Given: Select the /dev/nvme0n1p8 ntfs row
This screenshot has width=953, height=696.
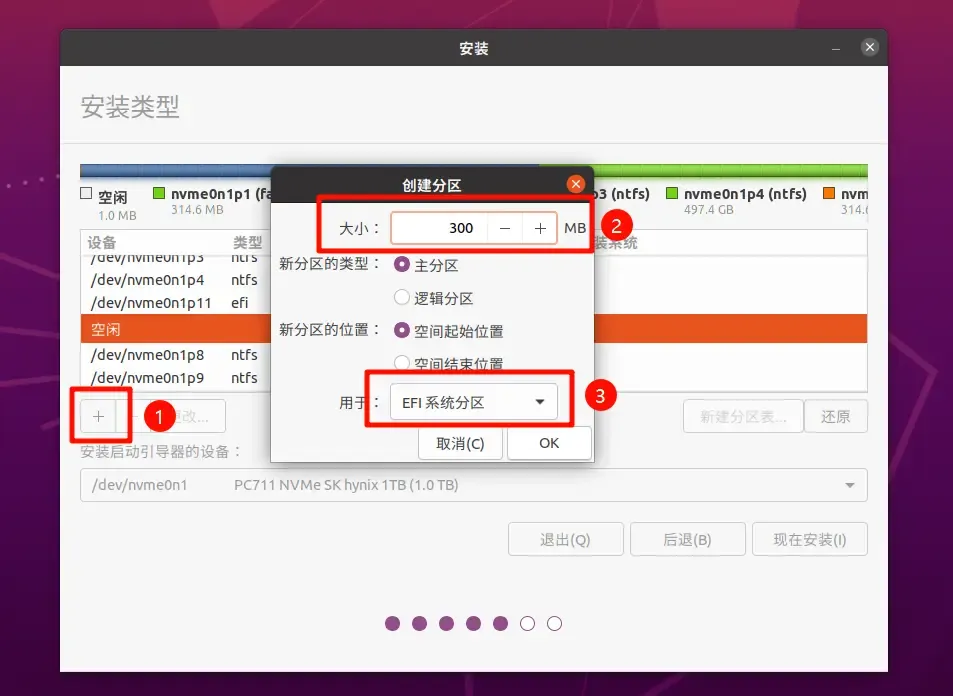Looking at the screenshot, I should 176,355.
